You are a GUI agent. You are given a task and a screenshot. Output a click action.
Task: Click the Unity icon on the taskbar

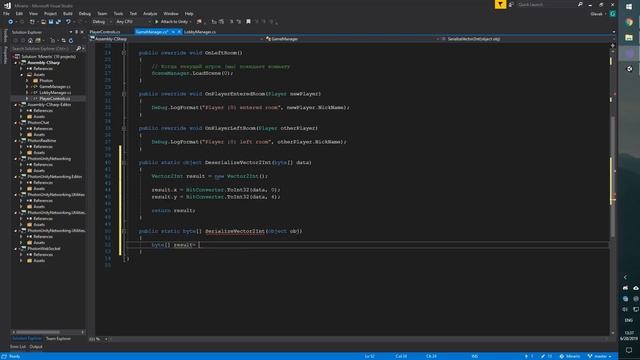629,69
